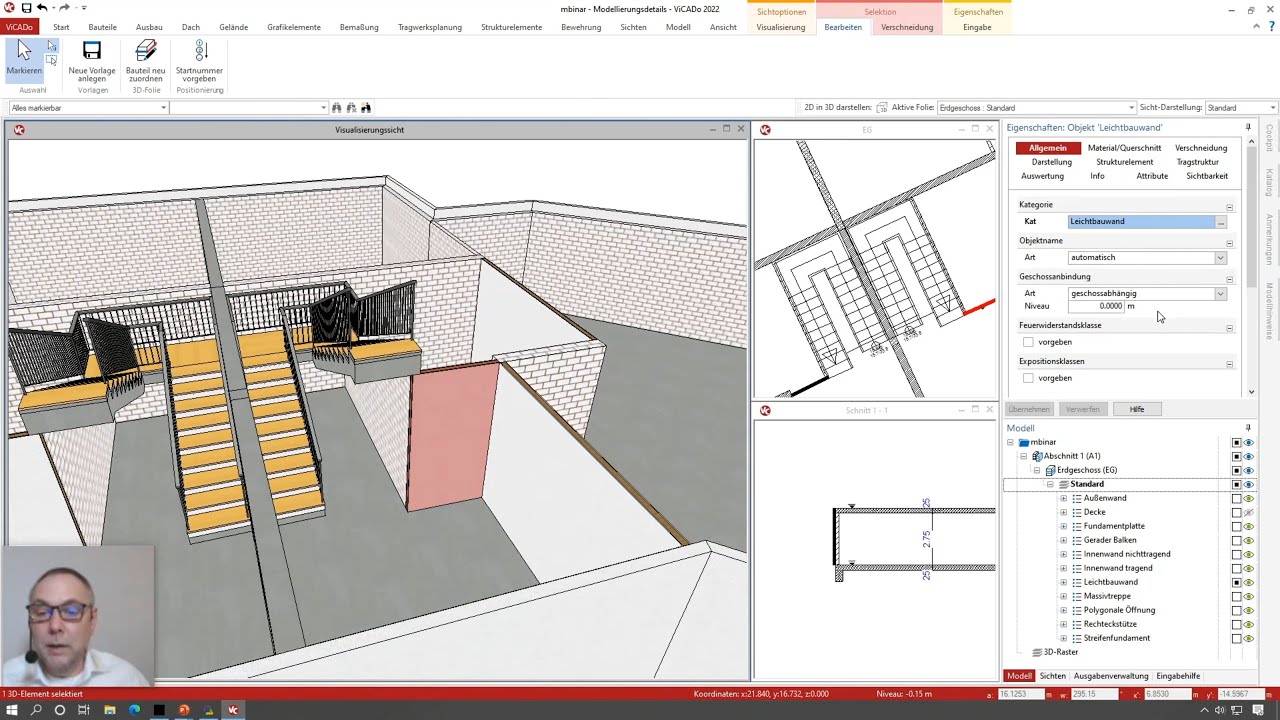The width and height of the screenshot is (1280, 720).
Task: Hide the Massivtreppe layer via eye icon
Action: click(x=1248, y=596)
